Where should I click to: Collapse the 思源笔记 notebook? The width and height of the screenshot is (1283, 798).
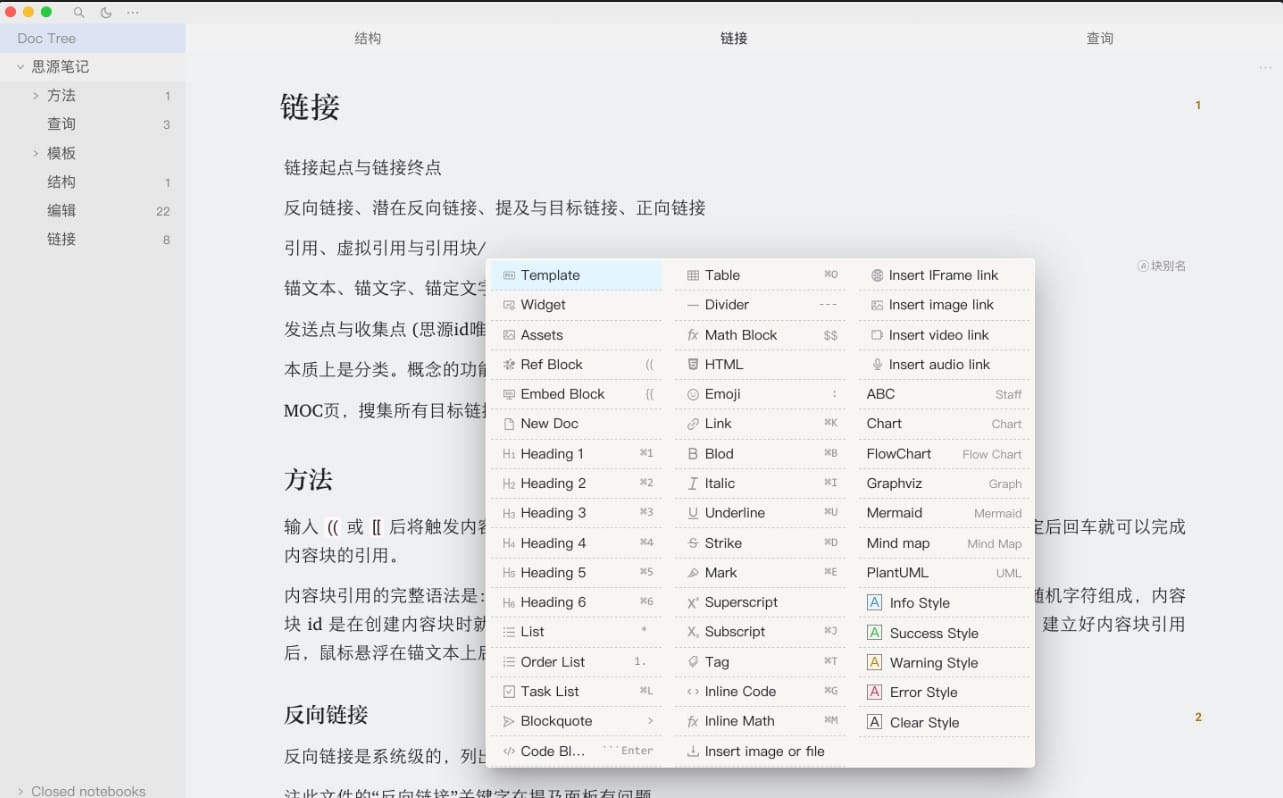(20, 66)
